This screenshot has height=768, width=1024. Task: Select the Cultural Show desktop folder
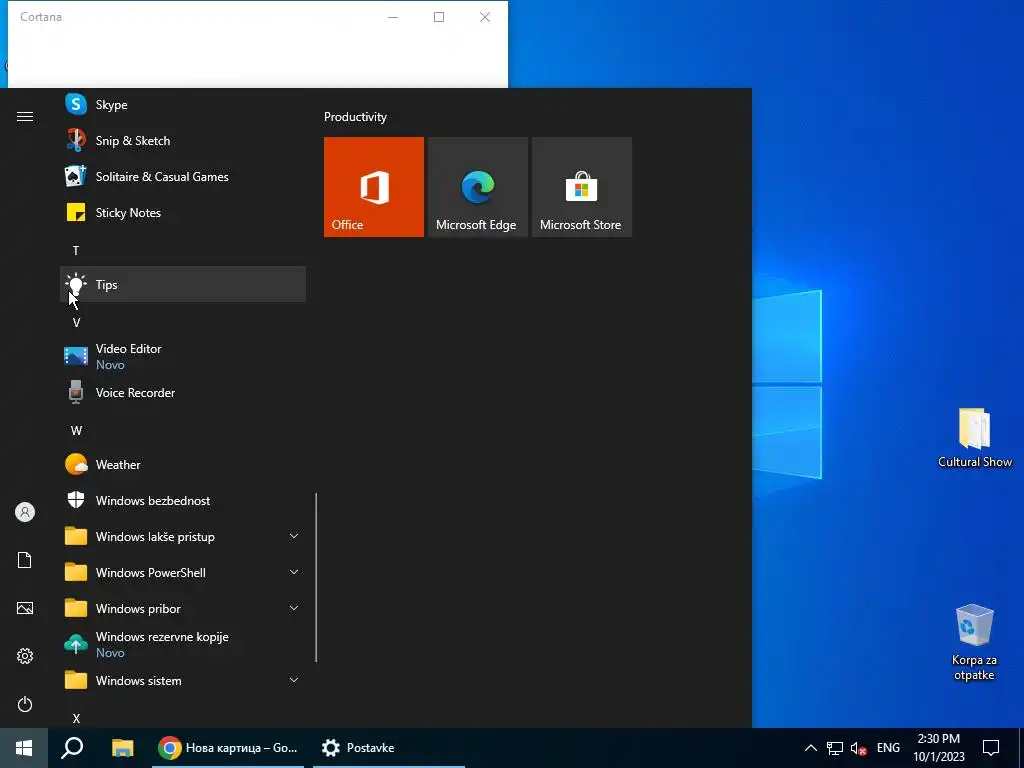tap(974, 438)
